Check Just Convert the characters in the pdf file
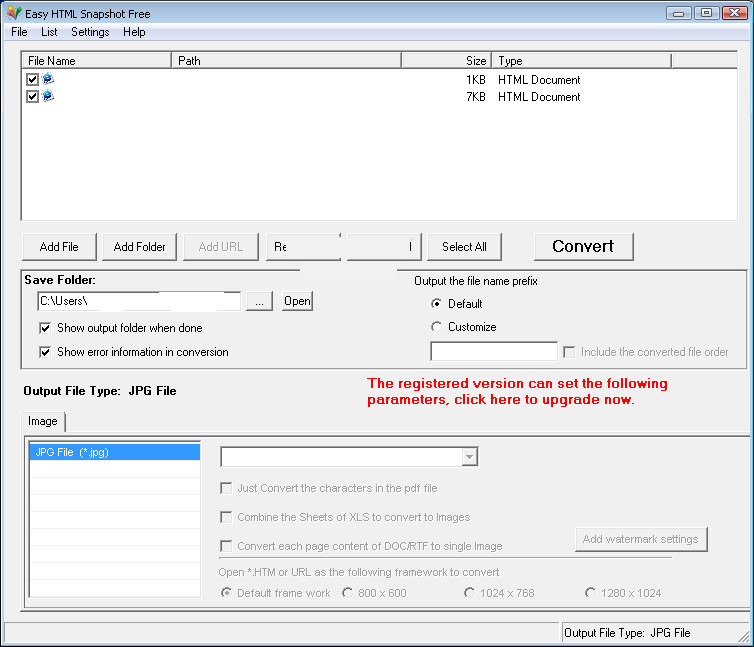The image size is (754, 647). point(226,488)
